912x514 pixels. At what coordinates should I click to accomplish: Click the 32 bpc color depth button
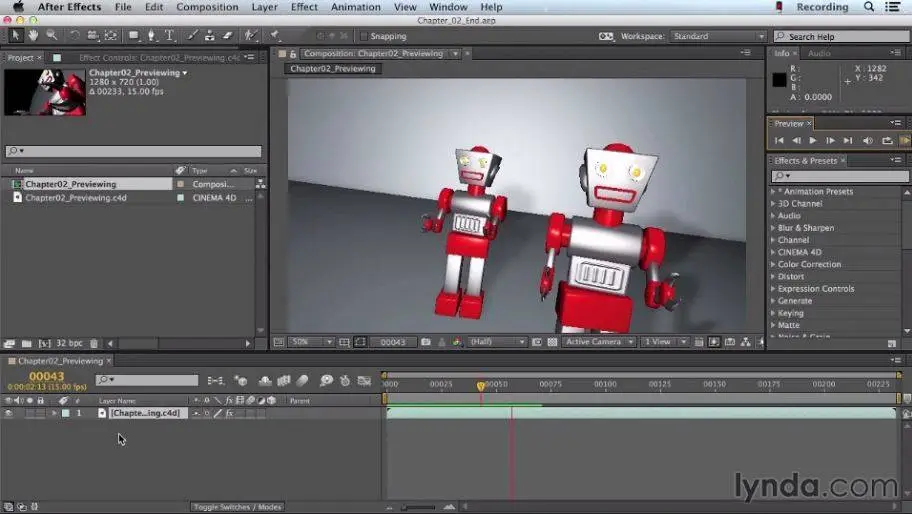coord(69,344)
